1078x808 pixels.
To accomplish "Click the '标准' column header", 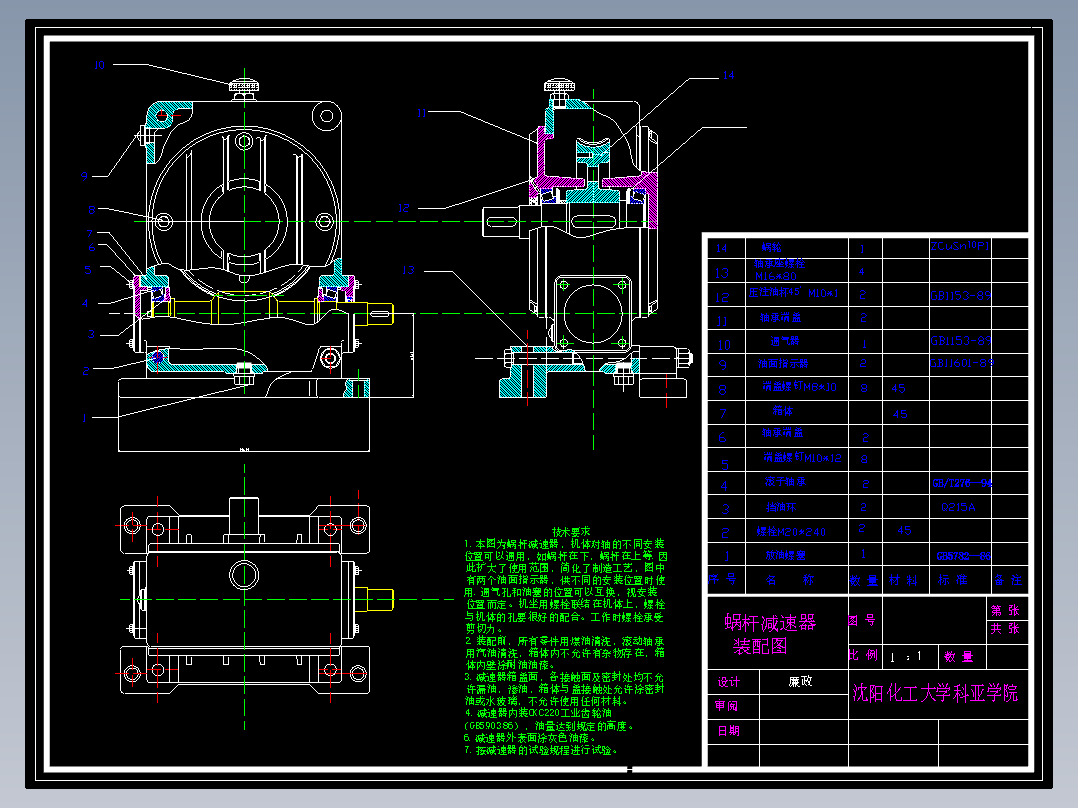I will click(x=952, y=580).
